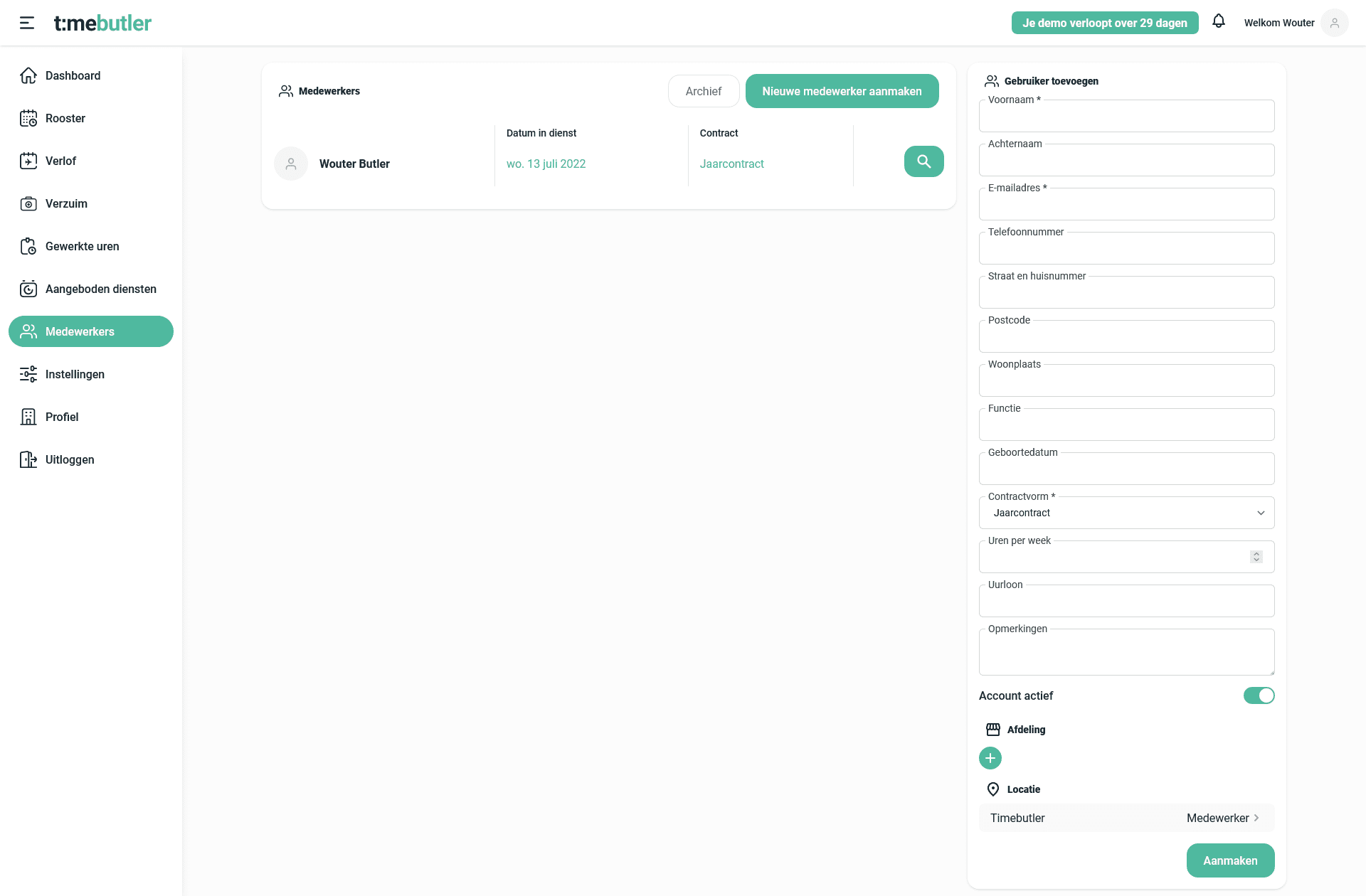This screenshot has height=896, width=1366.
Task: Click the Dashboard home icon
Action: click(28, 75)
